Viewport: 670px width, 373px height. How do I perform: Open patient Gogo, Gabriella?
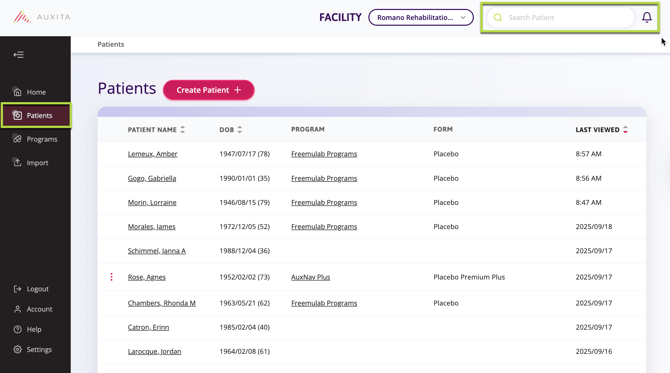tap(152, 178)
